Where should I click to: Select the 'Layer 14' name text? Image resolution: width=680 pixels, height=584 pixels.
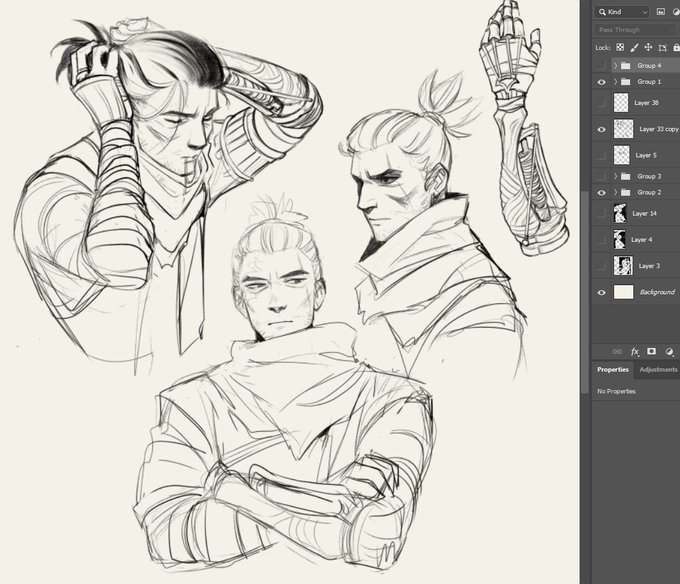coord(644,213)
